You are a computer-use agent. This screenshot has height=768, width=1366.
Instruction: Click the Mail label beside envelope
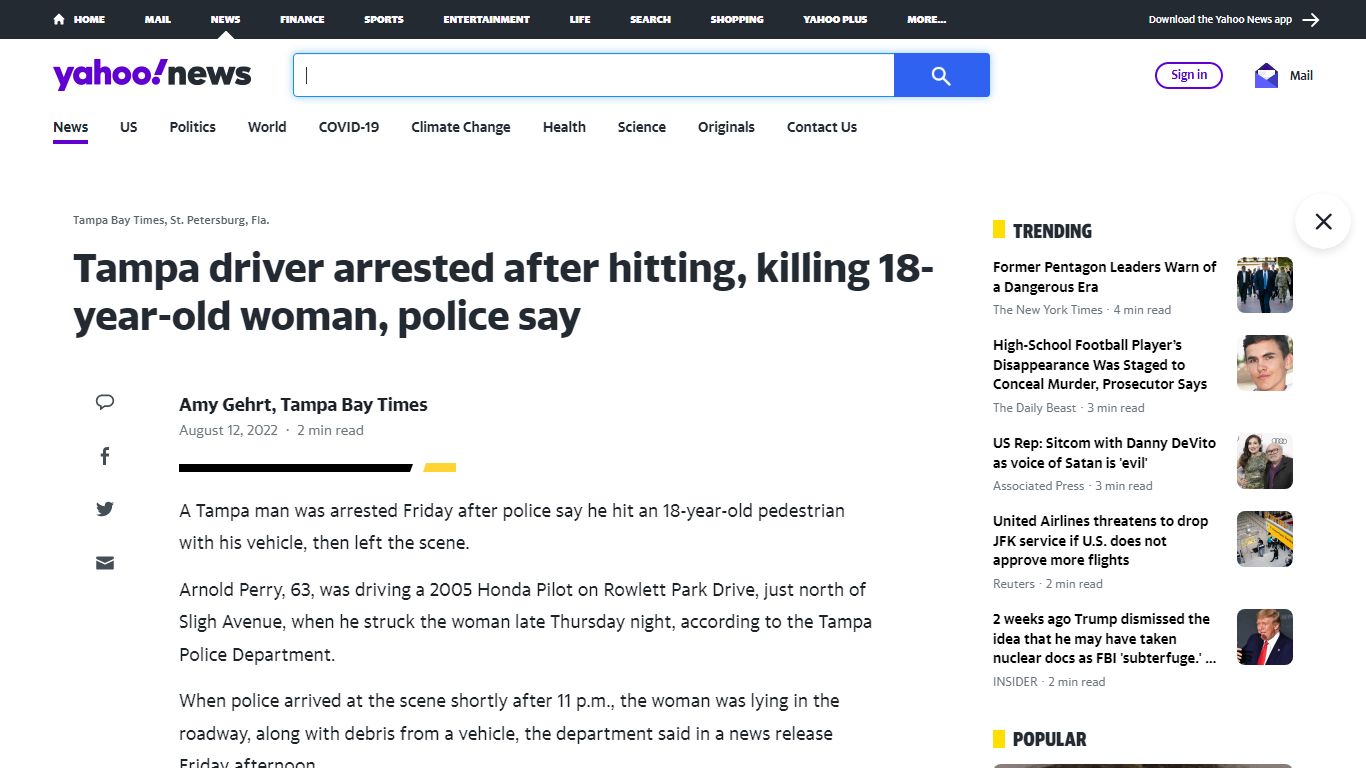tap(1301, 76)
